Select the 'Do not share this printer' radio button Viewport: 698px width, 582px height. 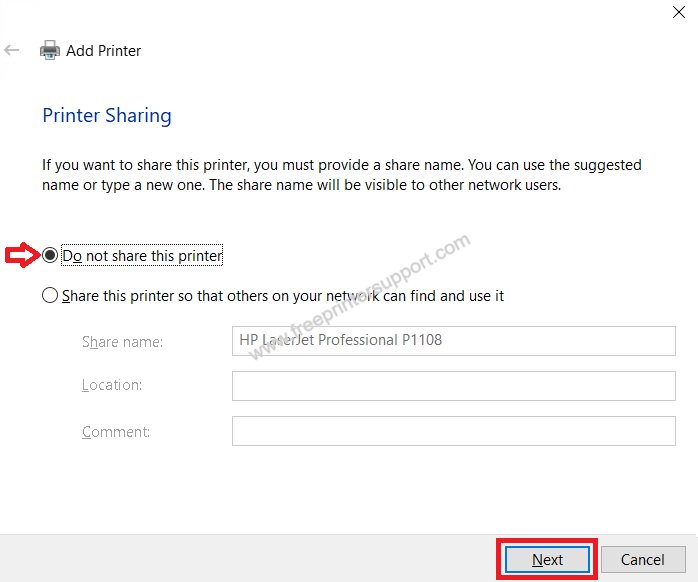[x=50, y=256]
